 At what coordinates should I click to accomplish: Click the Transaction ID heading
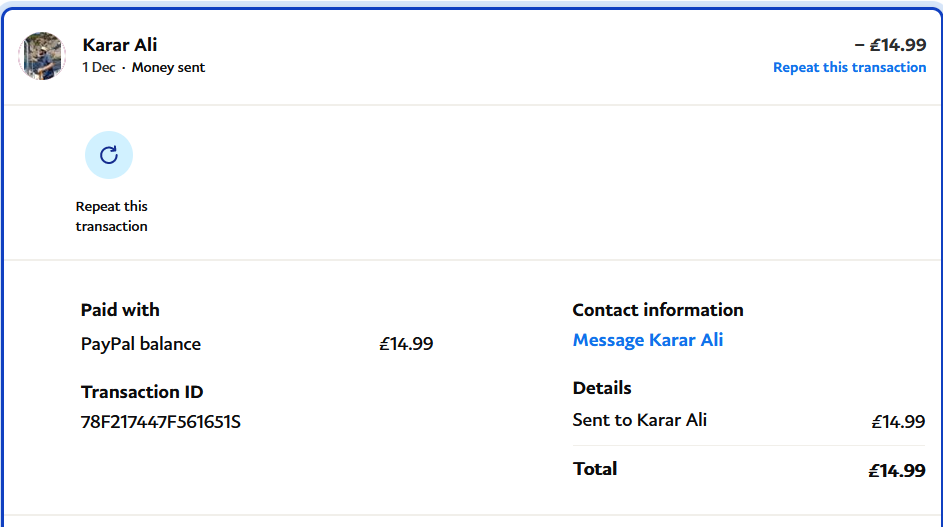(142, 392)
